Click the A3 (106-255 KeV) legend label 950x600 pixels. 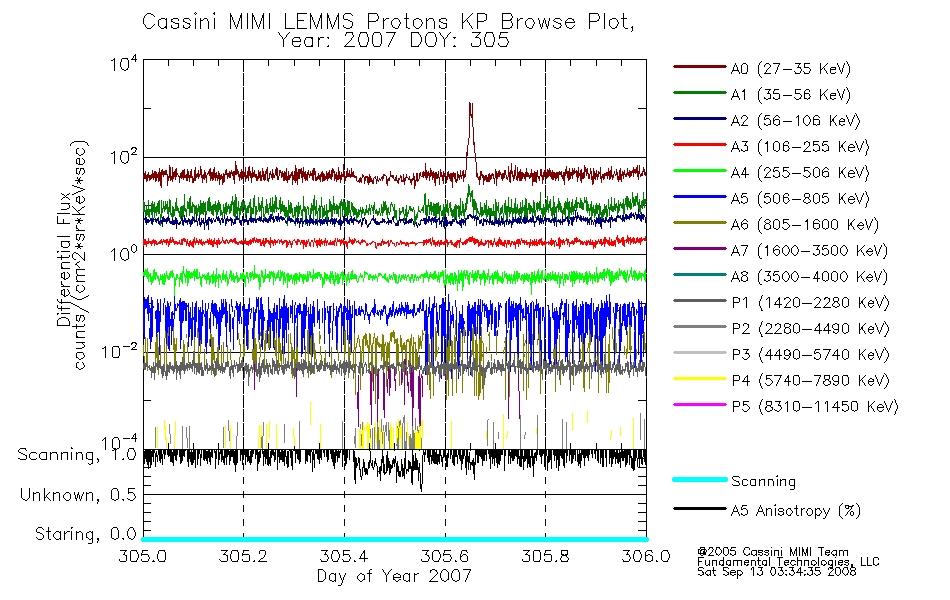pyautogui.click(x=800, y=147)
